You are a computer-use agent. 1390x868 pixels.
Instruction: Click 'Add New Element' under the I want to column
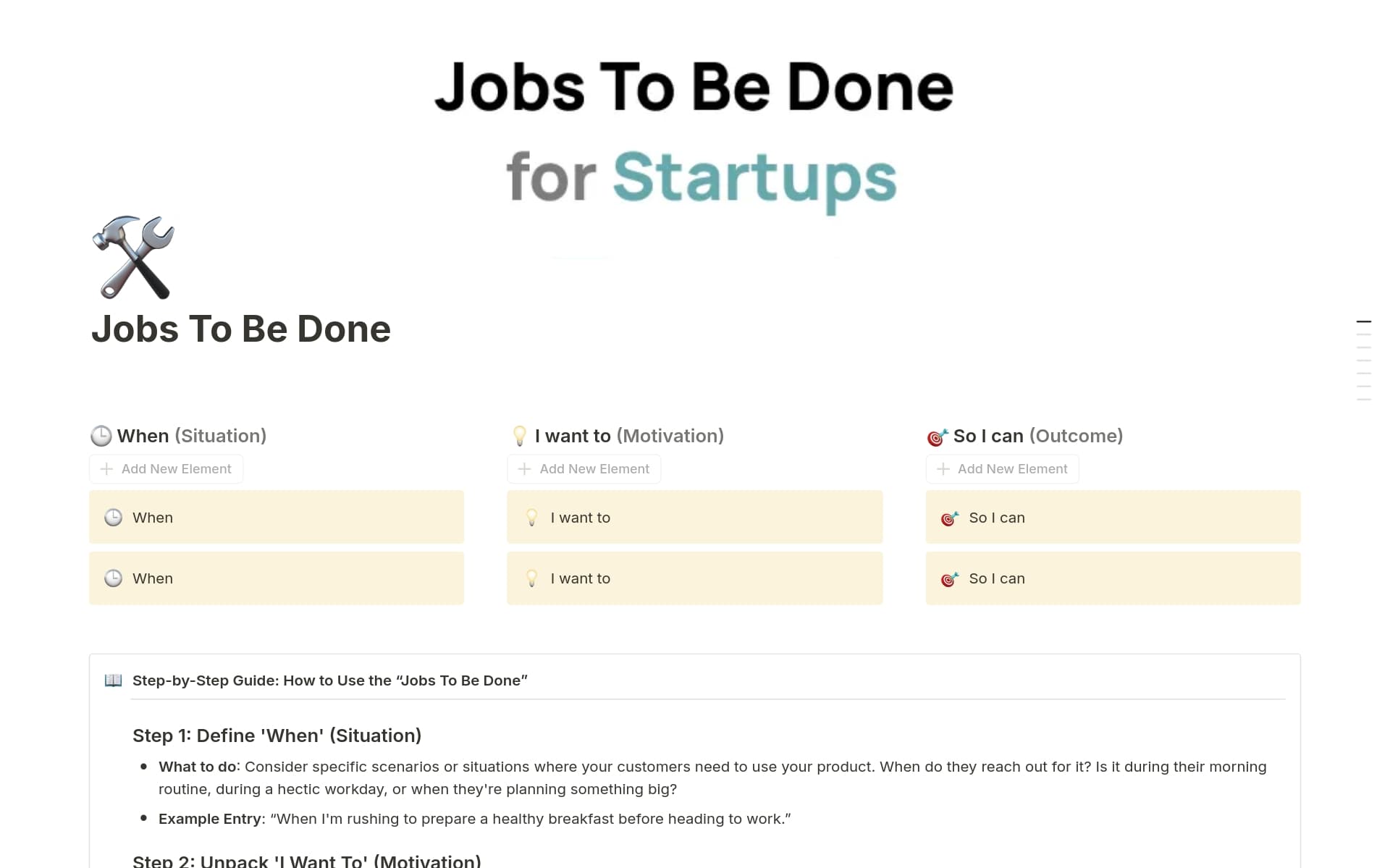coord(584,468)
